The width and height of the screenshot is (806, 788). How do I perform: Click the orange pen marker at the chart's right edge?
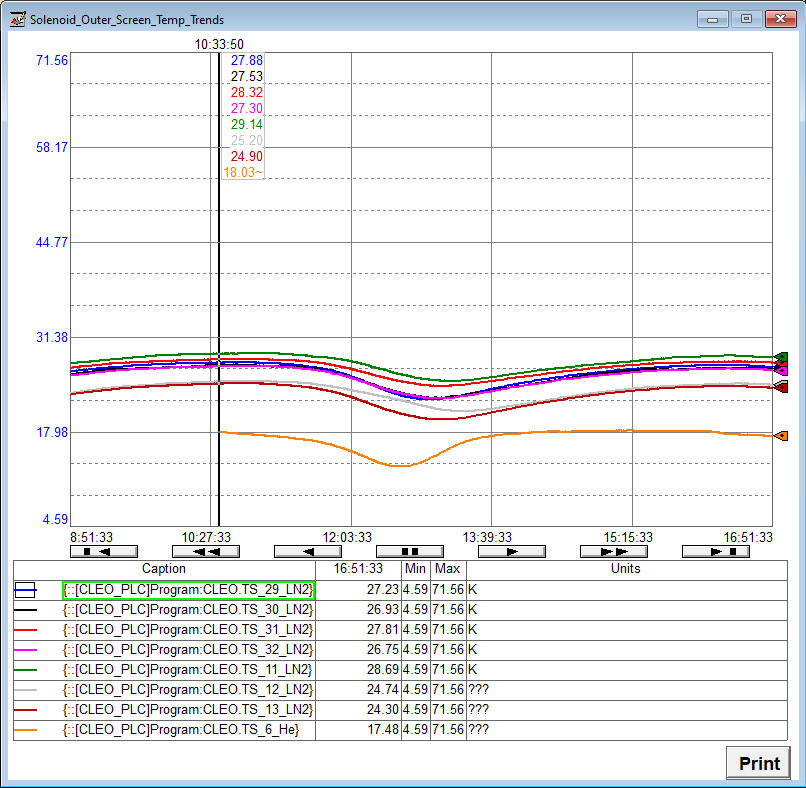tap(781, 436)
